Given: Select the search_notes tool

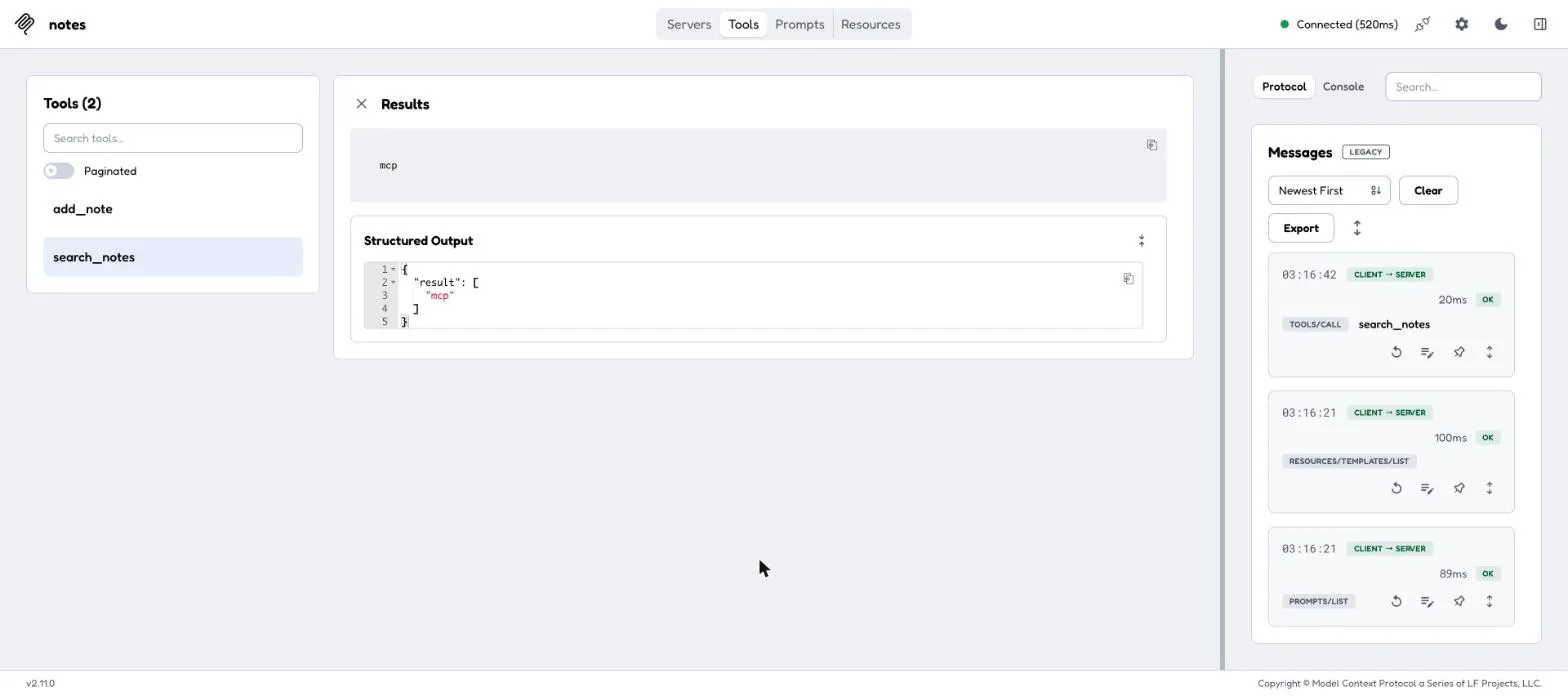Looking at the screenshot, I should 173,257.
